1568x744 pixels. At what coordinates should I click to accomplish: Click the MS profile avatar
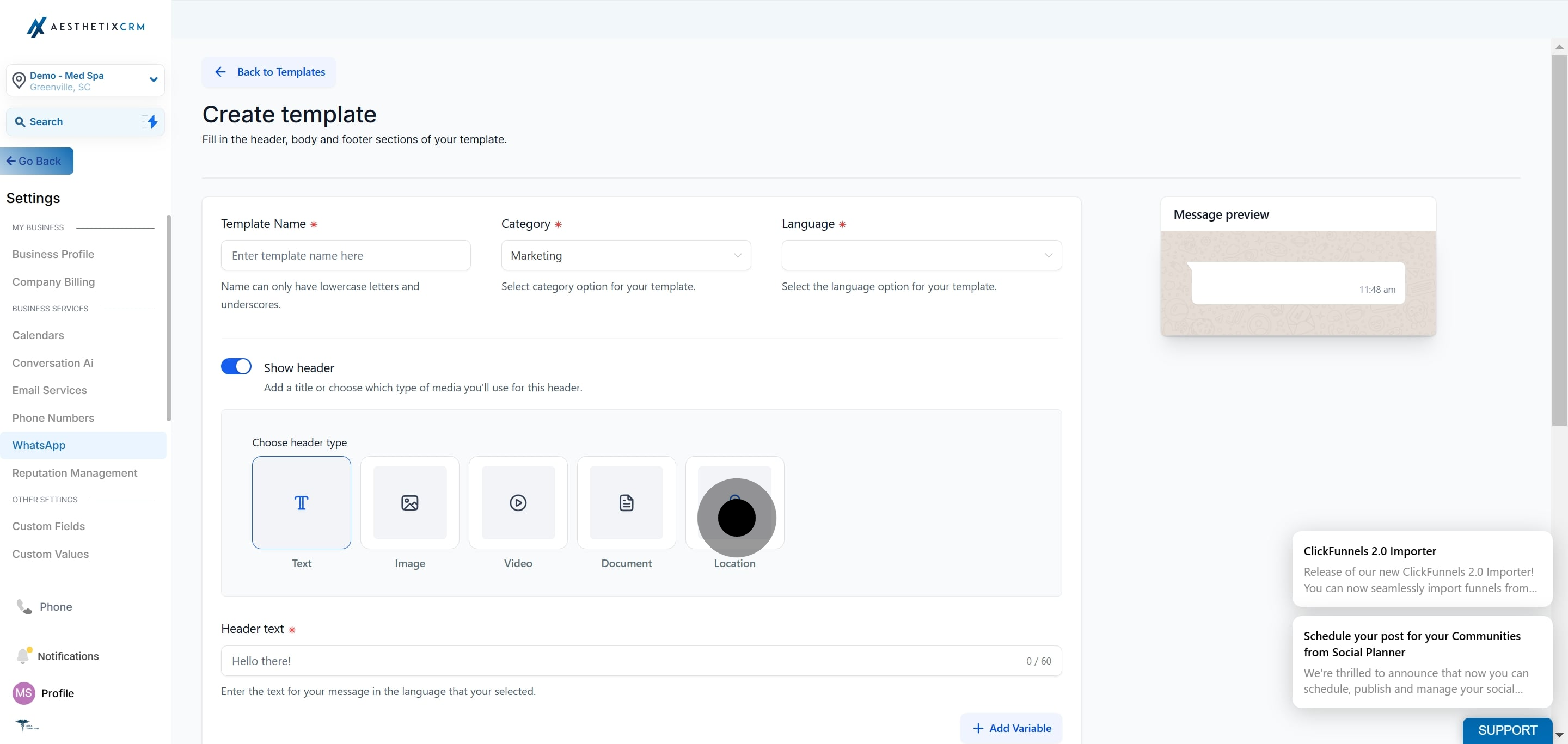[24, 693]
